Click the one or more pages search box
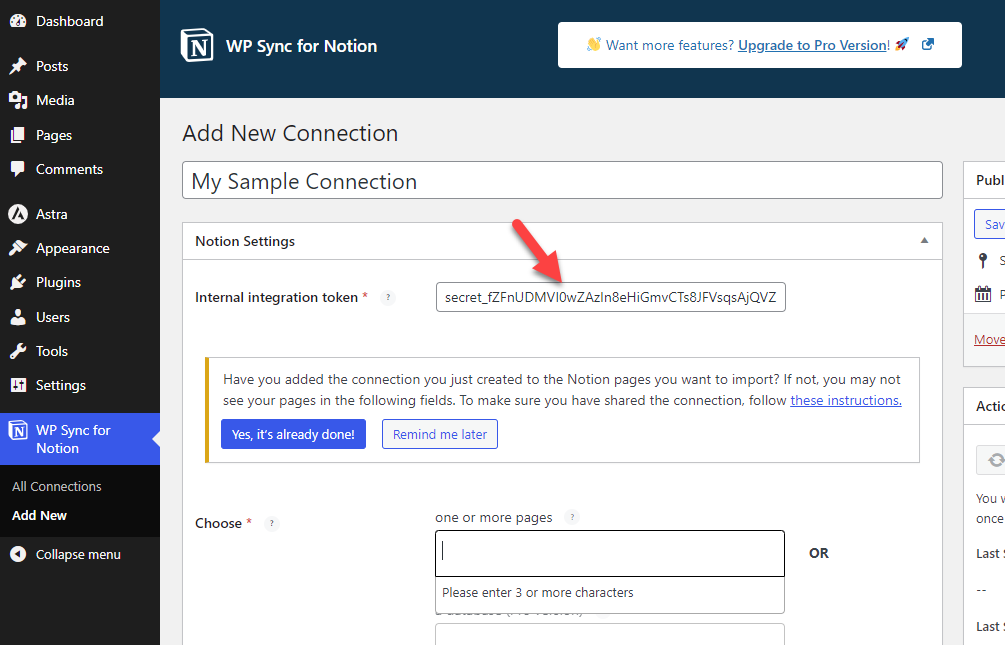The height and width of the screenshot is (645, 1005). coord(610,553)
